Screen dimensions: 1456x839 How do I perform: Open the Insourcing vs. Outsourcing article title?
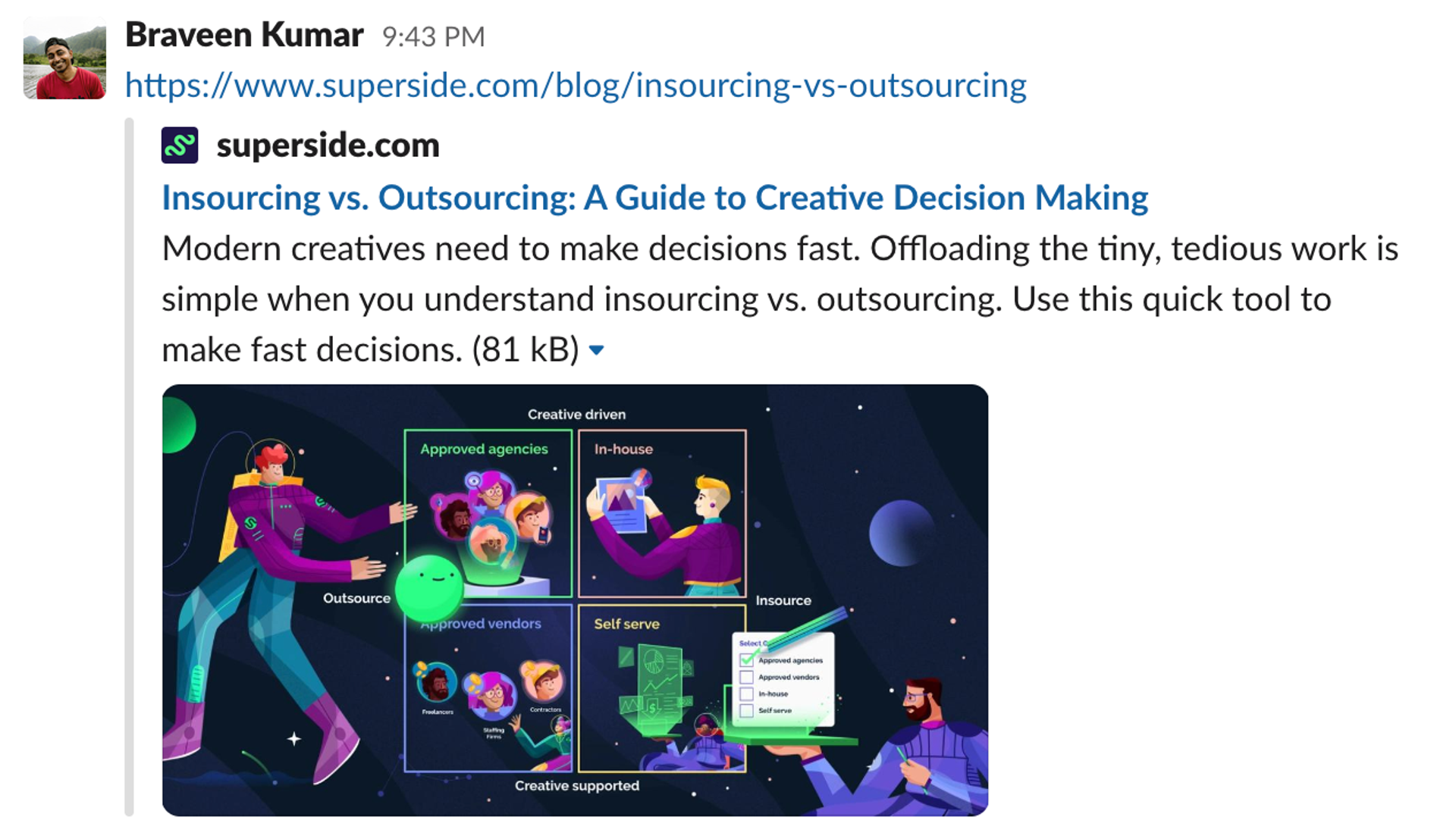coord(654,197)
